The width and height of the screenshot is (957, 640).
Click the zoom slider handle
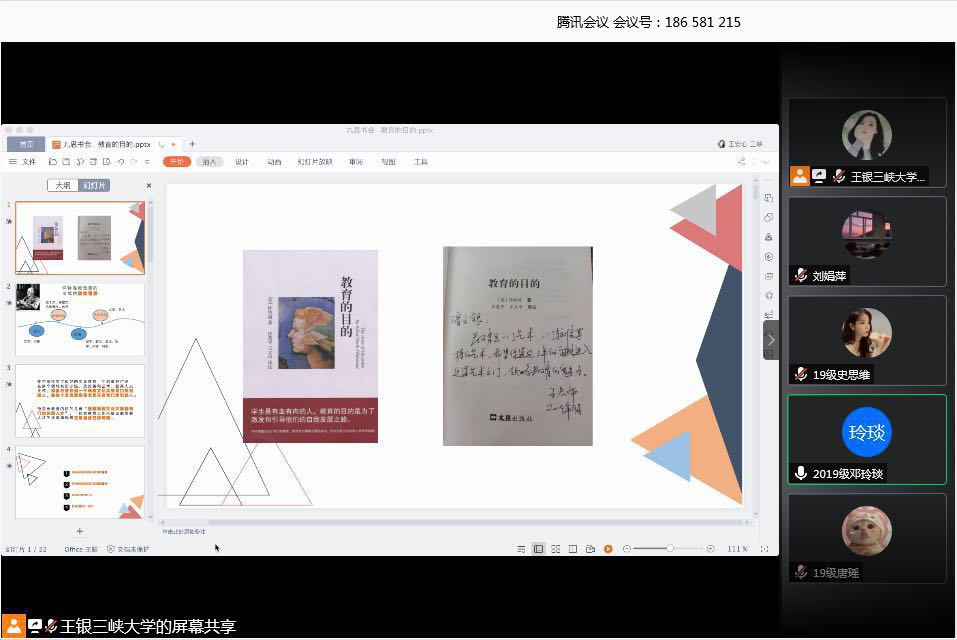tap(670, 548)
